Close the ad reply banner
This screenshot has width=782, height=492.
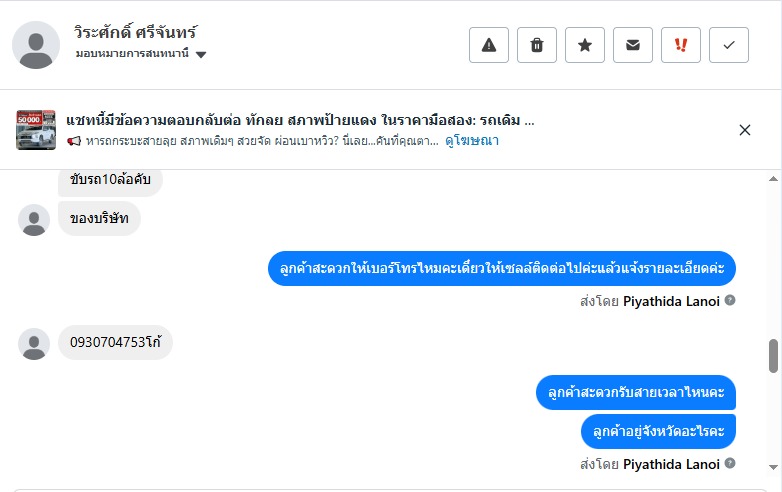[x=745, y=130]
